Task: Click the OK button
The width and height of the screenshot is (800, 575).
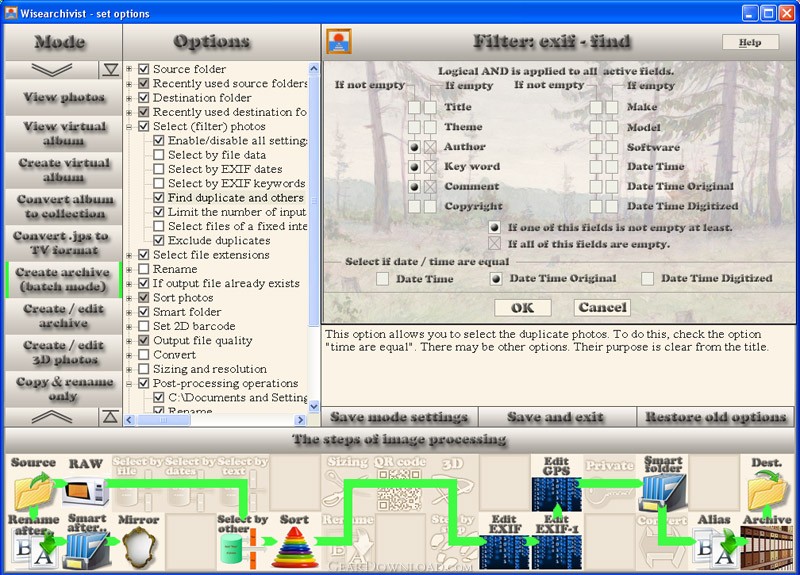Action: point(522,308)
